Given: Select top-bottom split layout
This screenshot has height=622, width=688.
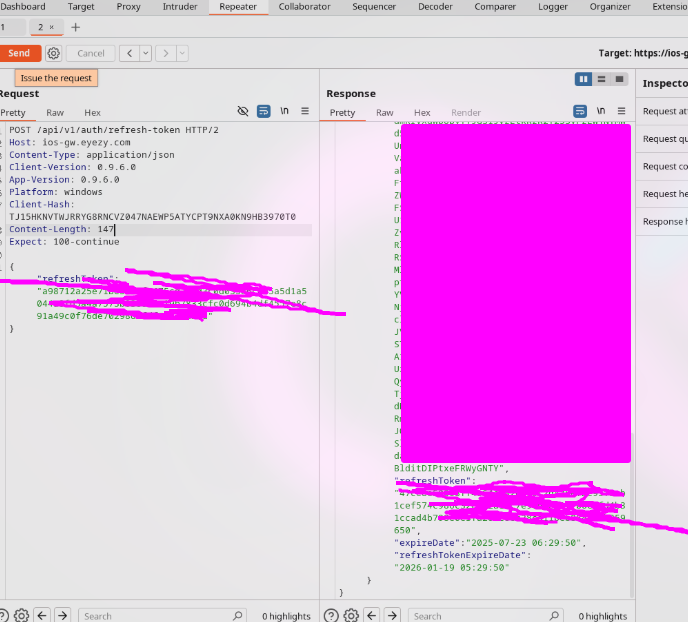Looking at the screenshot, I should point(602,79).
